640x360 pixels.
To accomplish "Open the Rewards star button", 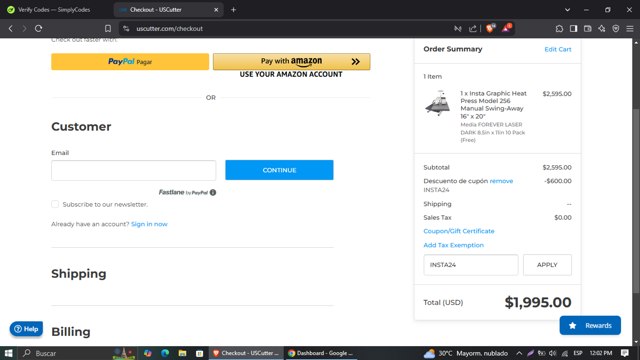I will [590, 325].
